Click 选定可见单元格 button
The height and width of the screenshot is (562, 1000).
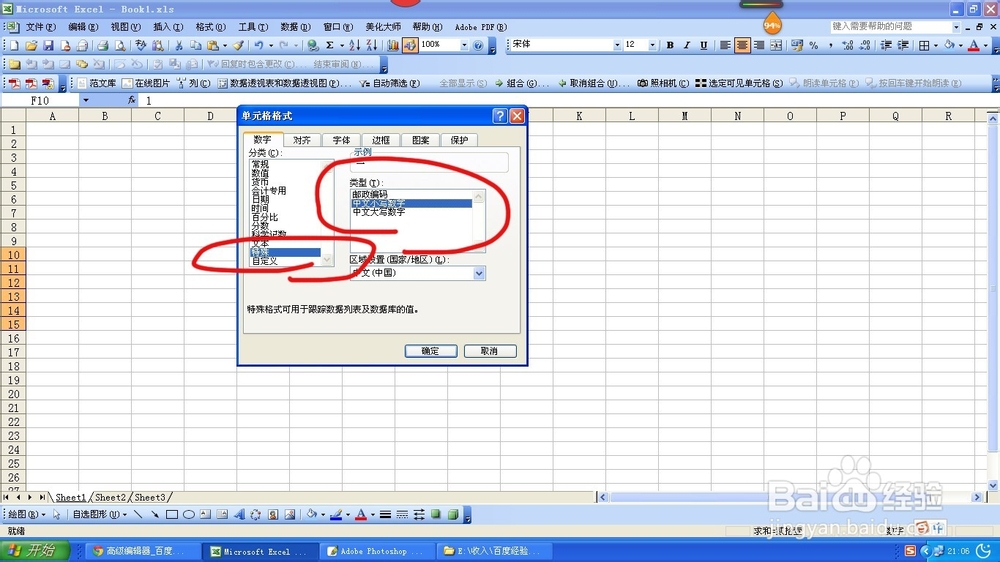(x=739, y=84)
